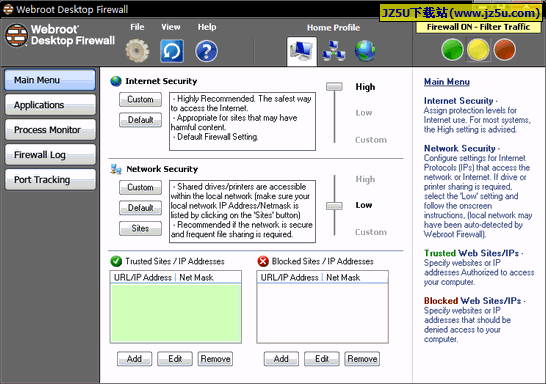
Task: Open the gear settings icon under File
Action: pyautogui.click(x=137, y=51)
